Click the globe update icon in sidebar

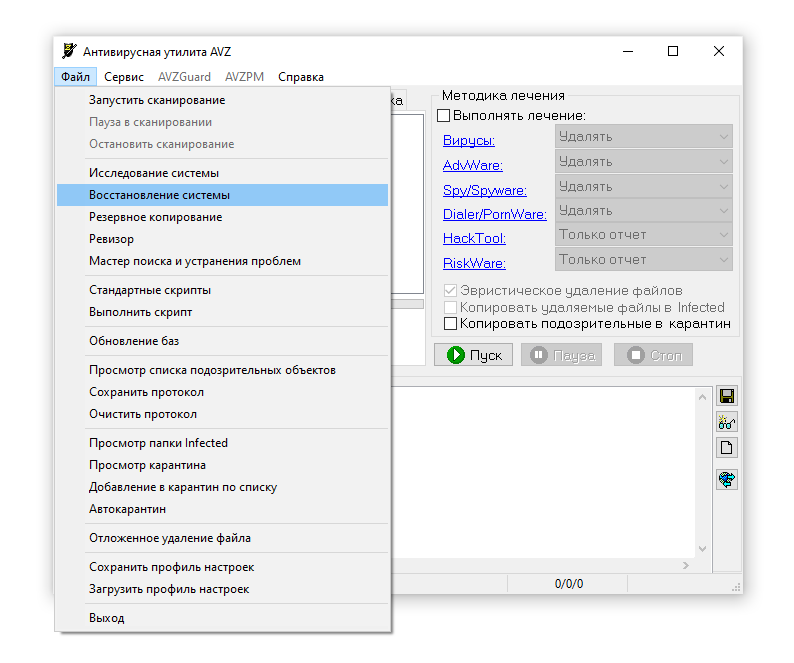coord(727,479)
